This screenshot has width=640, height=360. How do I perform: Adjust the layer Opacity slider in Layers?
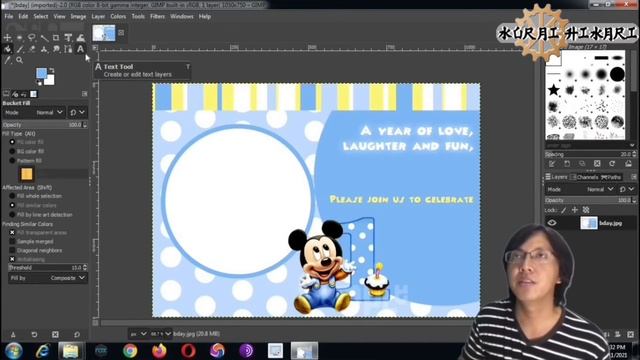tap(590, 200)
